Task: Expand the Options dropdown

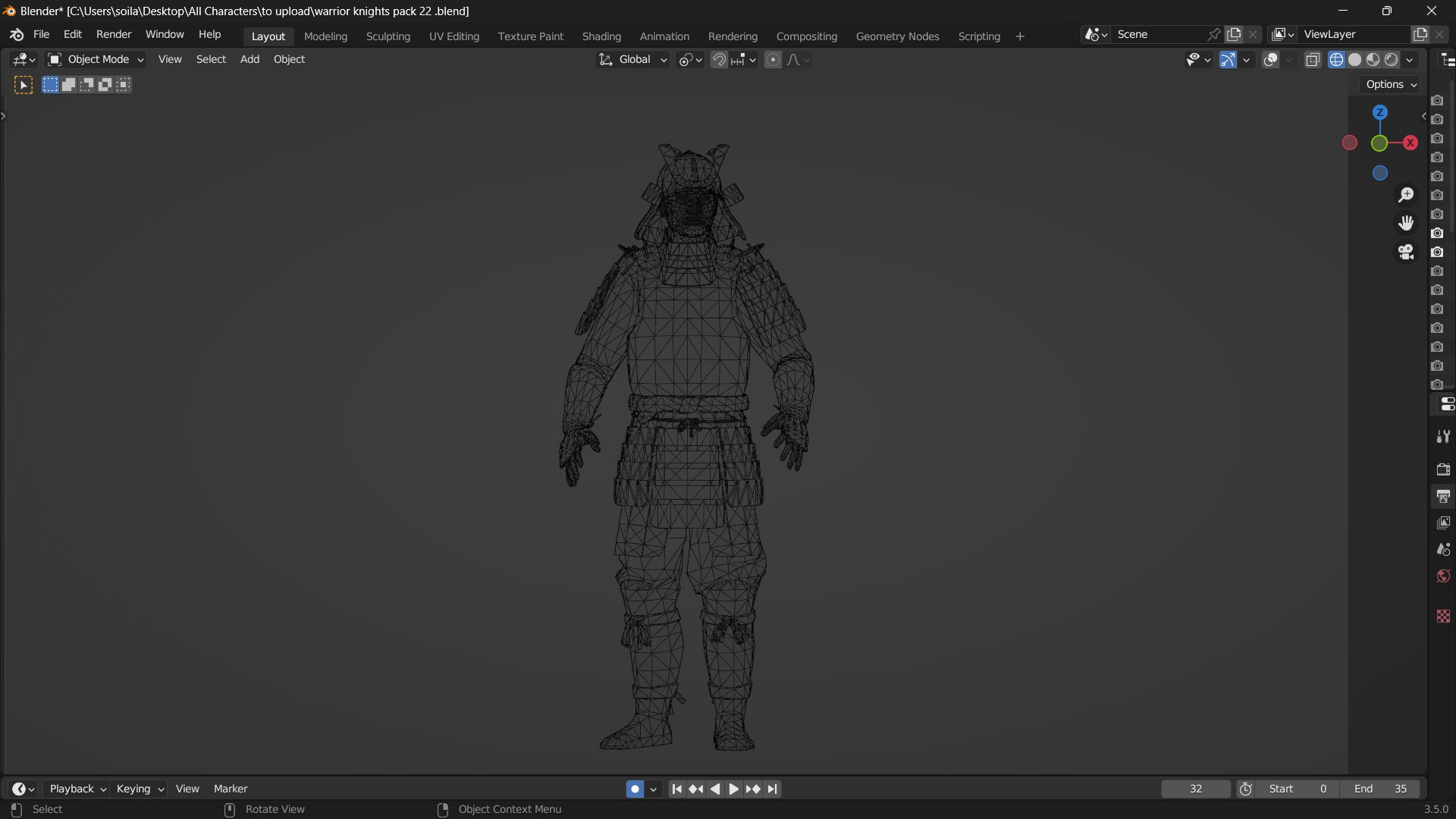Action: click(1391, 85)
